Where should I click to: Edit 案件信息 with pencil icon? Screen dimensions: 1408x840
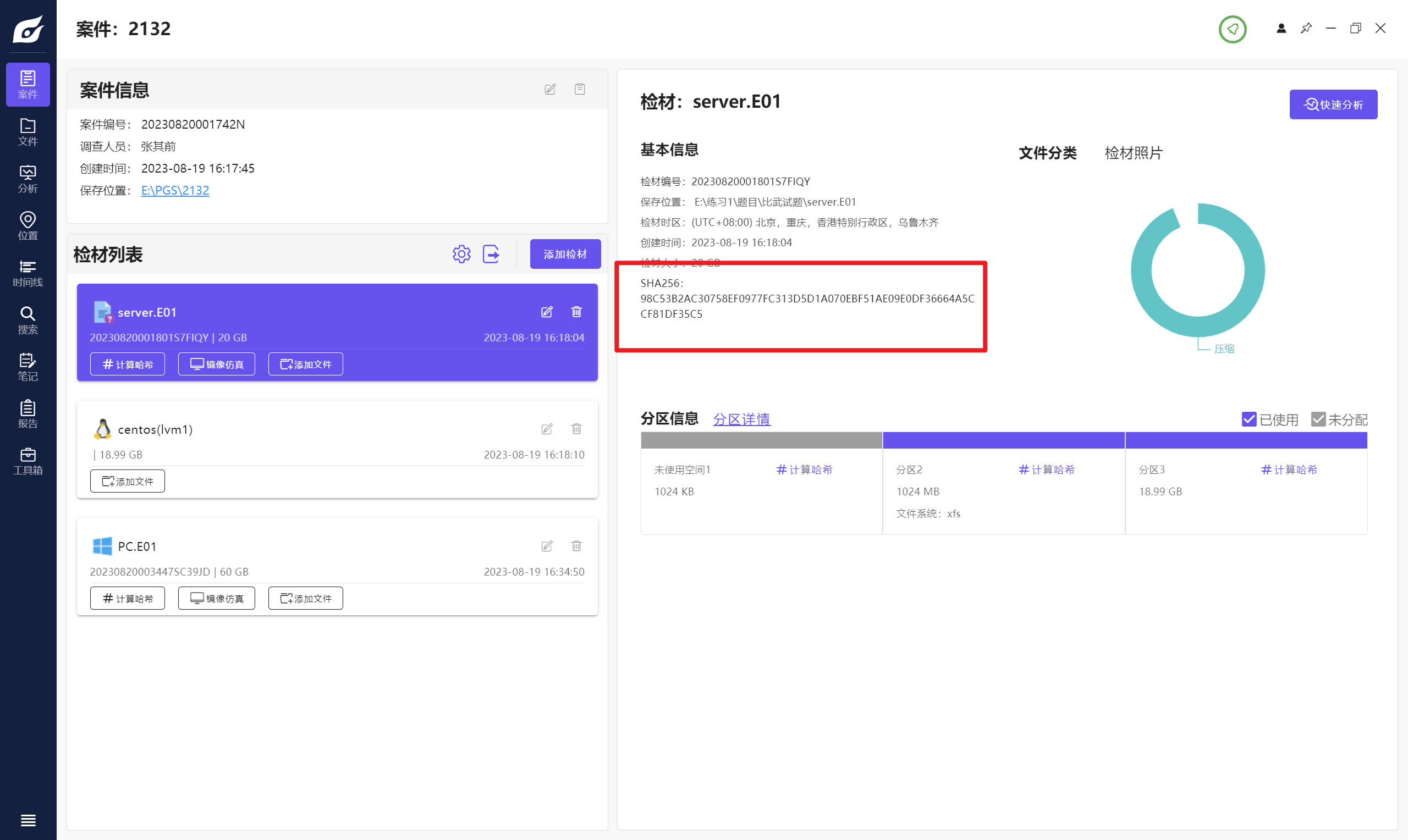550,89
